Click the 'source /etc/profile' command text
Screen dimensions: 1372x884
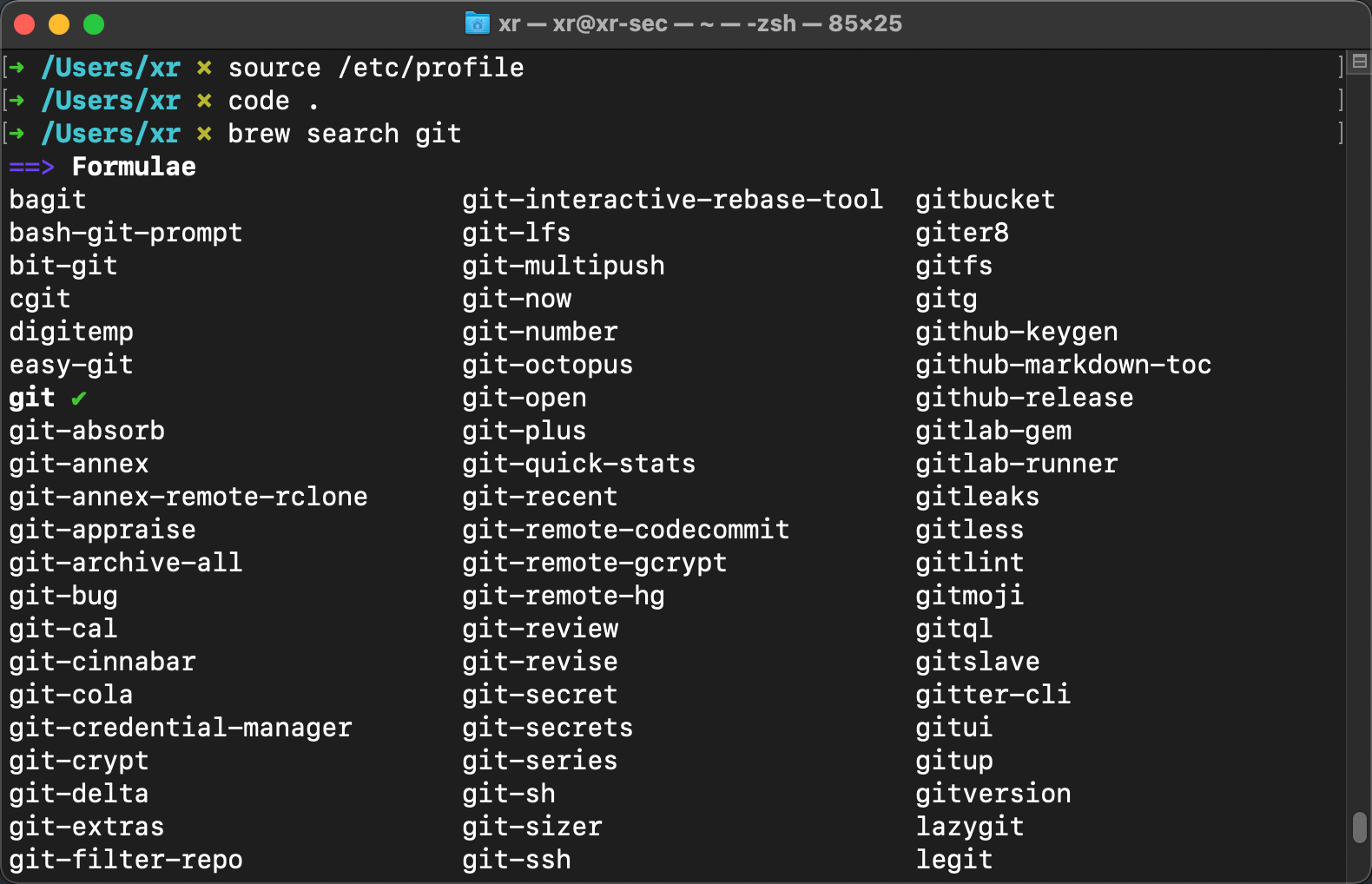[x=376, y=68]
